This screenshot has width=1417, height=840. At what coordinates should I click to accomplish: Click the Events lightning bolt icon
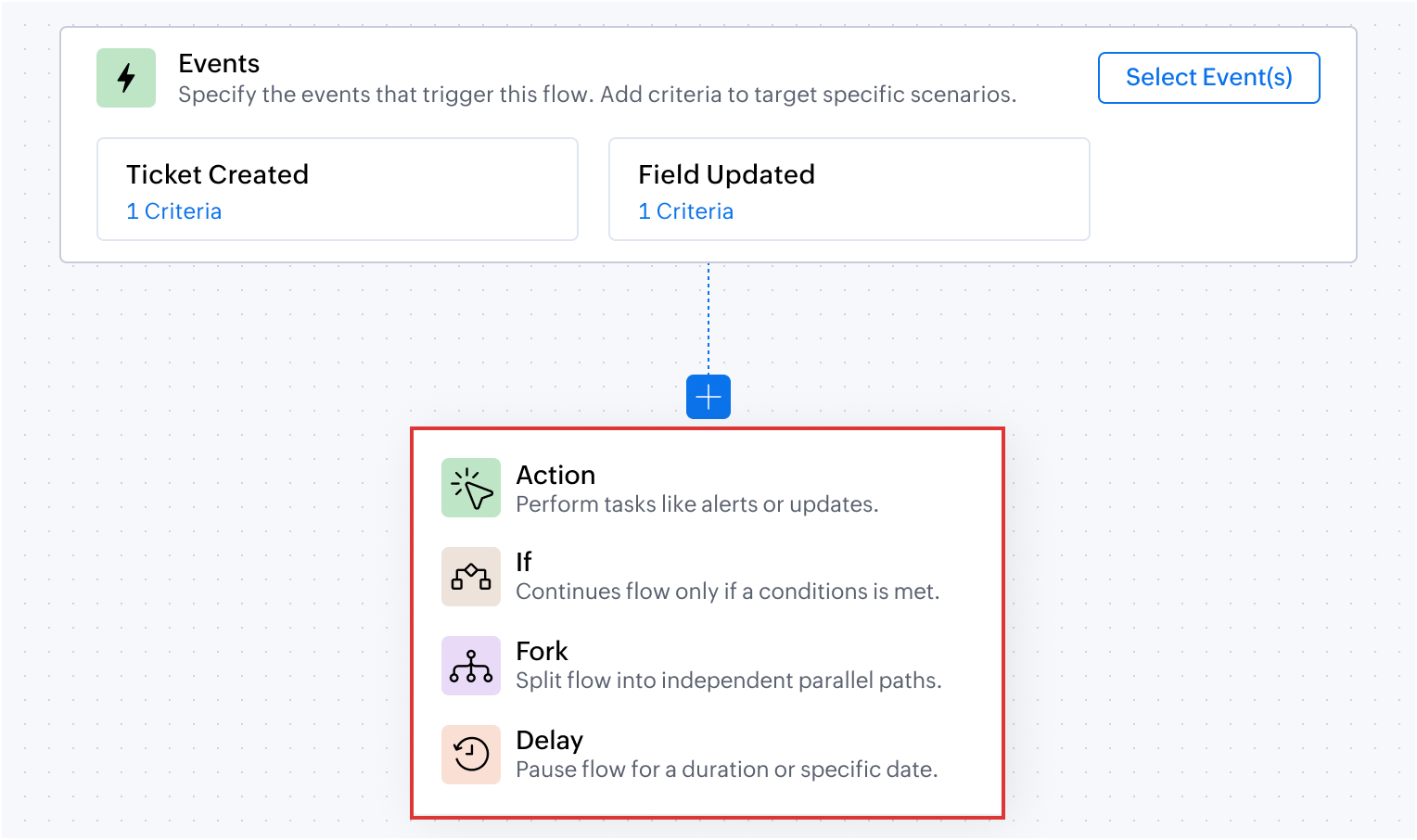[x=126, y=78]
